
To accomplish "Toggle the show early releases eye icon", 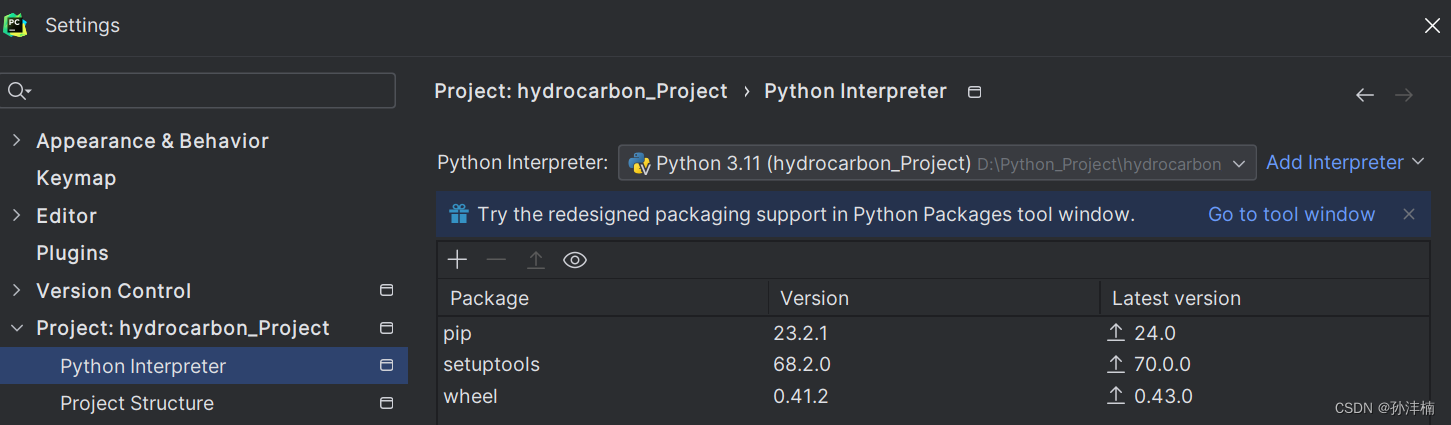I will 575,260.
